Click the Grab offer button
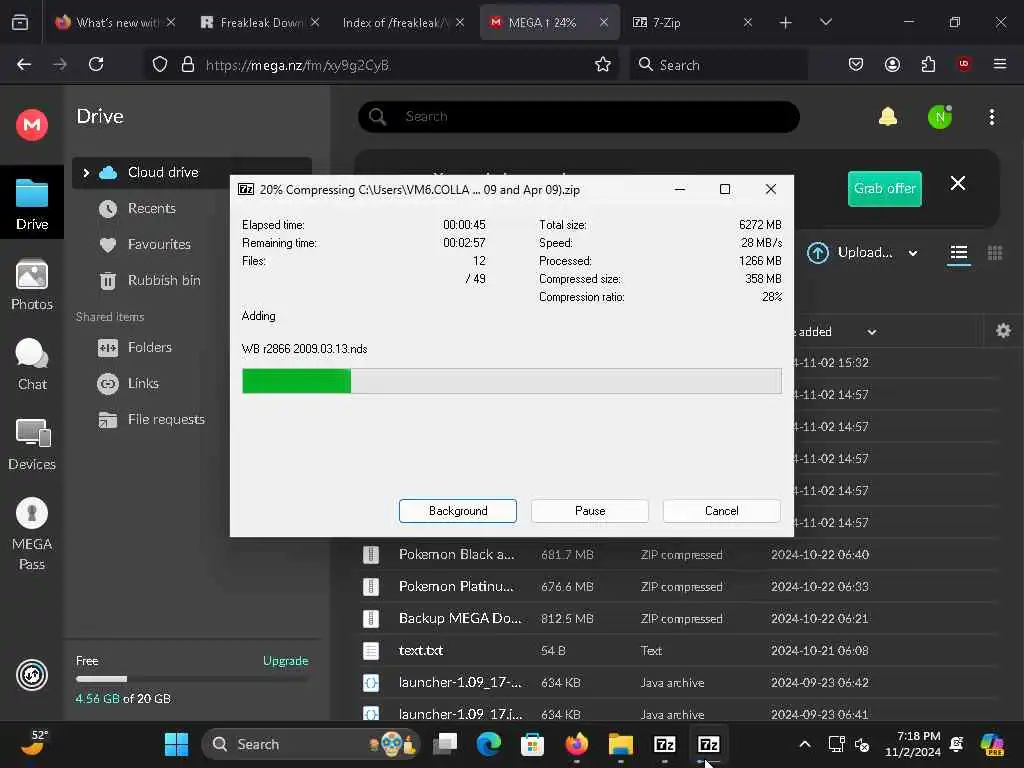The image size is (1024, 768). click(884, 189)
